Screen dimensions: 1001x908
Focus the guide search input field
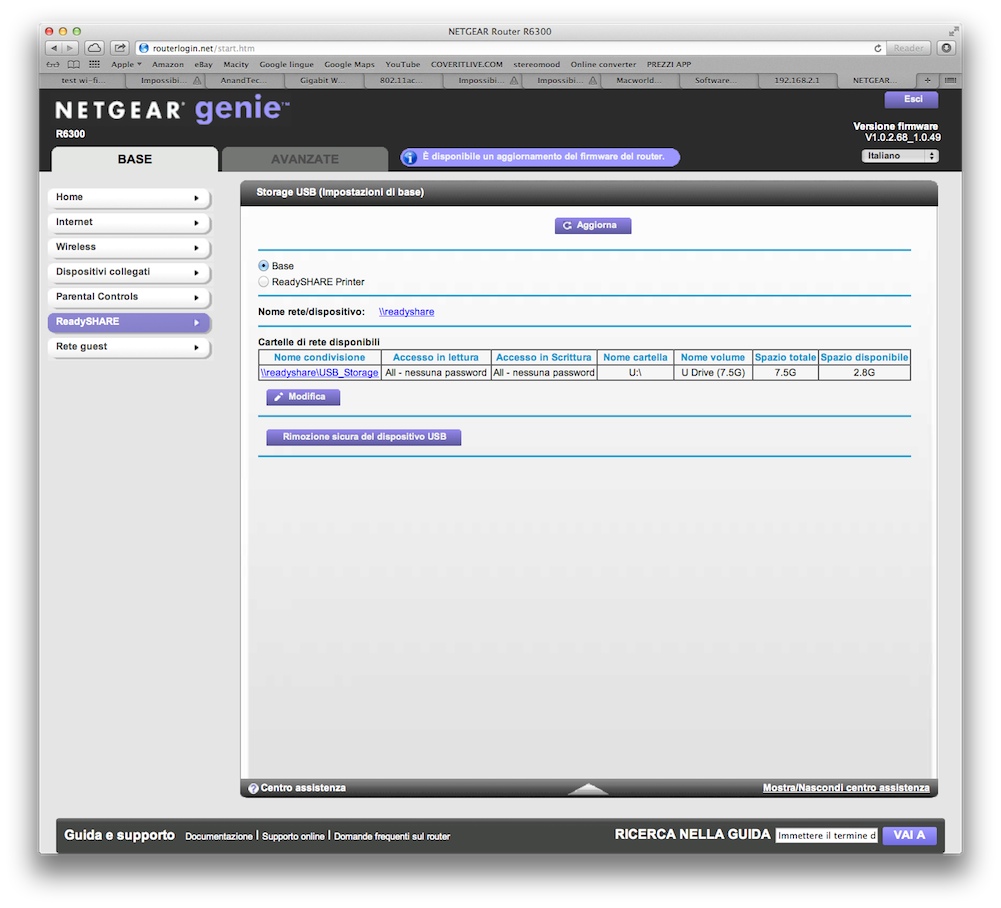click(x=827, y=836)
